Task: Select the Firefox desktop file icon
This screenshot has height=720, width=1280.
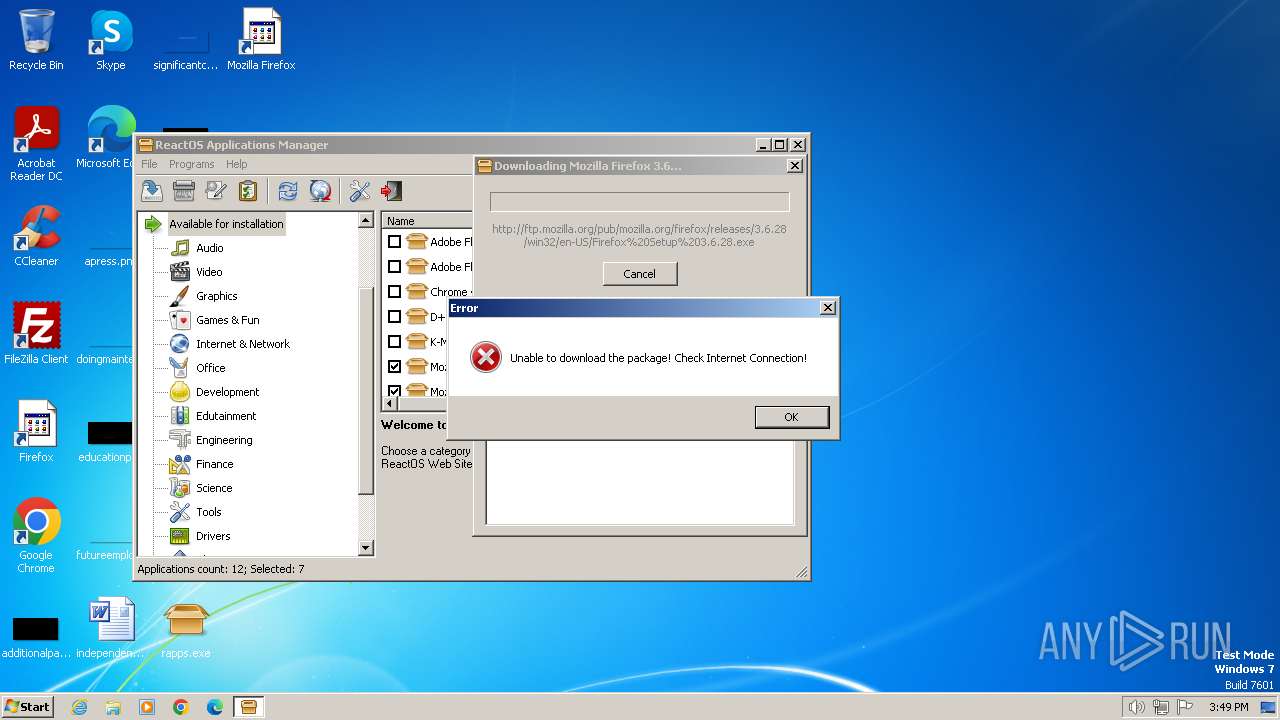Action: click(x=36, y=432)
